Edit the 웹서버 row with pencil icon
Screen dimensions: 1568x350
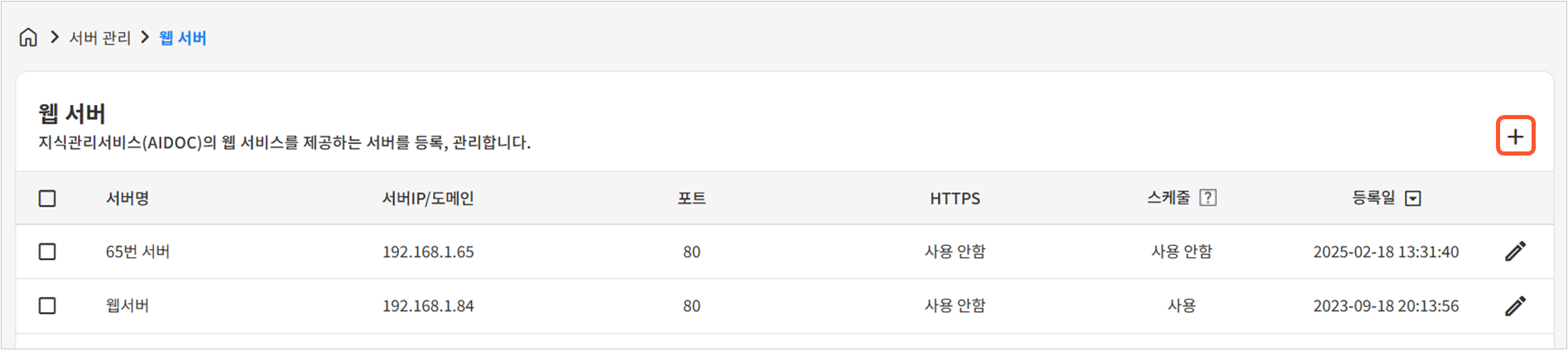1515,306
